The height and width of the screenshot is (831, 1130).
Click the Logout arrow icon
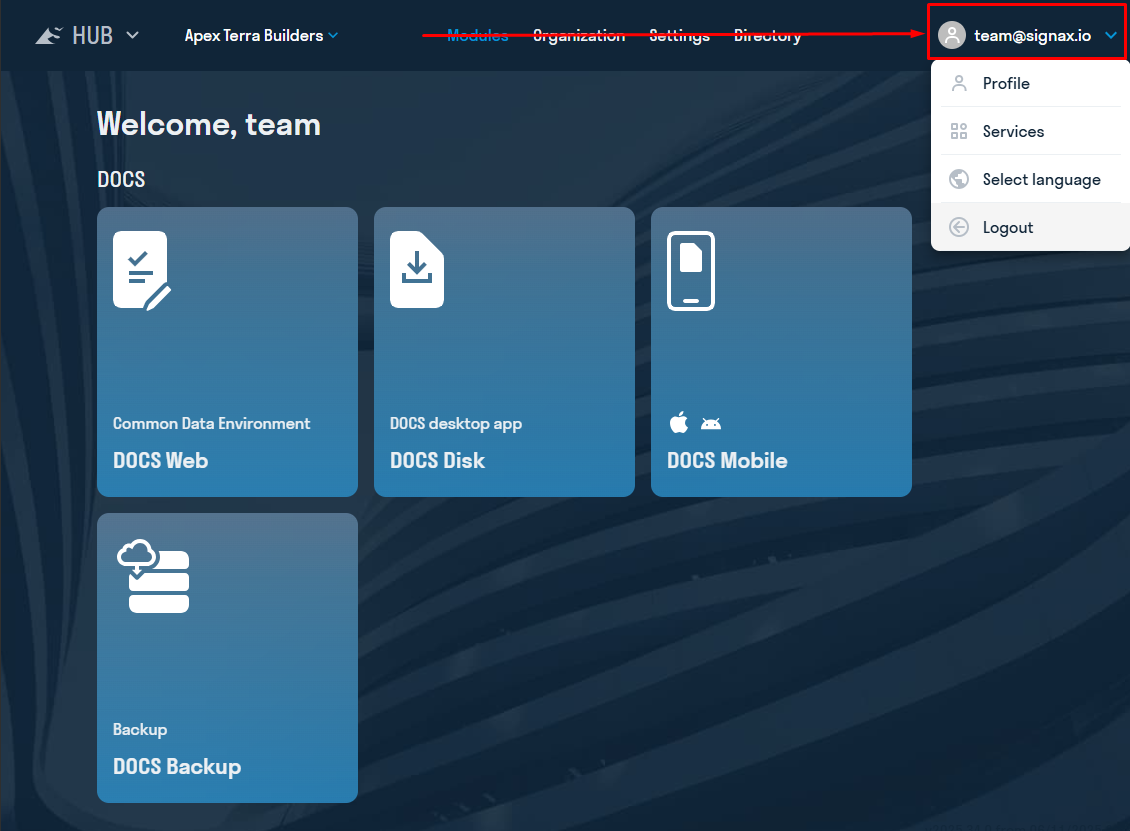958,227
